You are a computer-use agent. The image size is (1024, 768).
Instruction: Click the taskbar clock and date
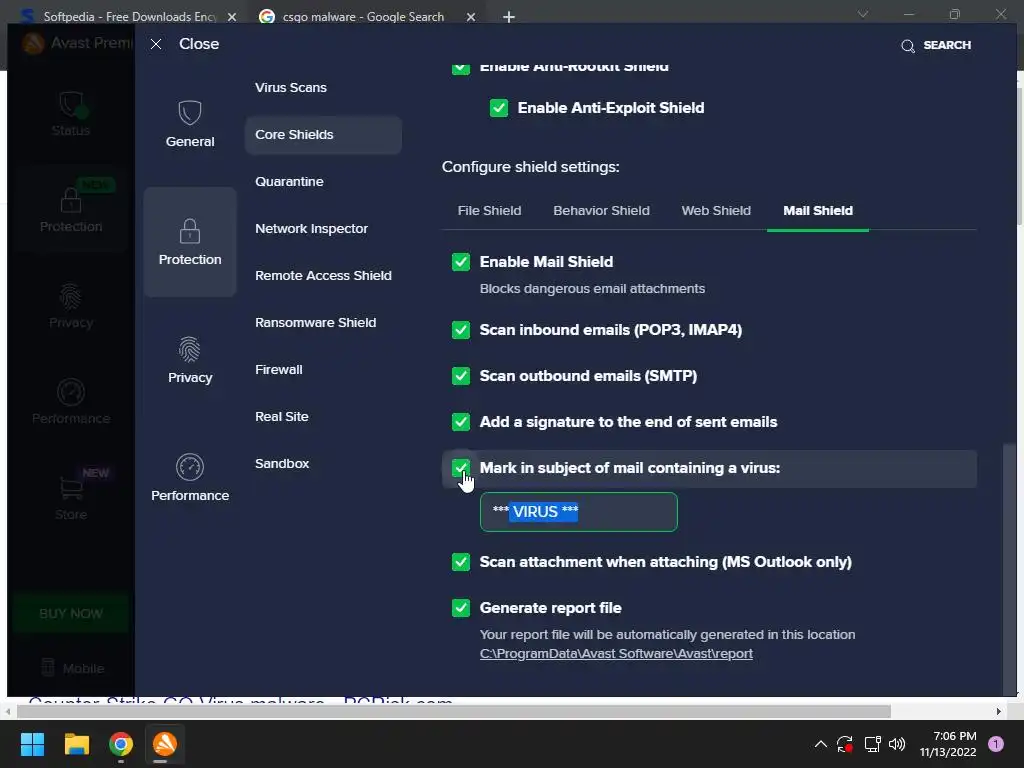[948, 744]
